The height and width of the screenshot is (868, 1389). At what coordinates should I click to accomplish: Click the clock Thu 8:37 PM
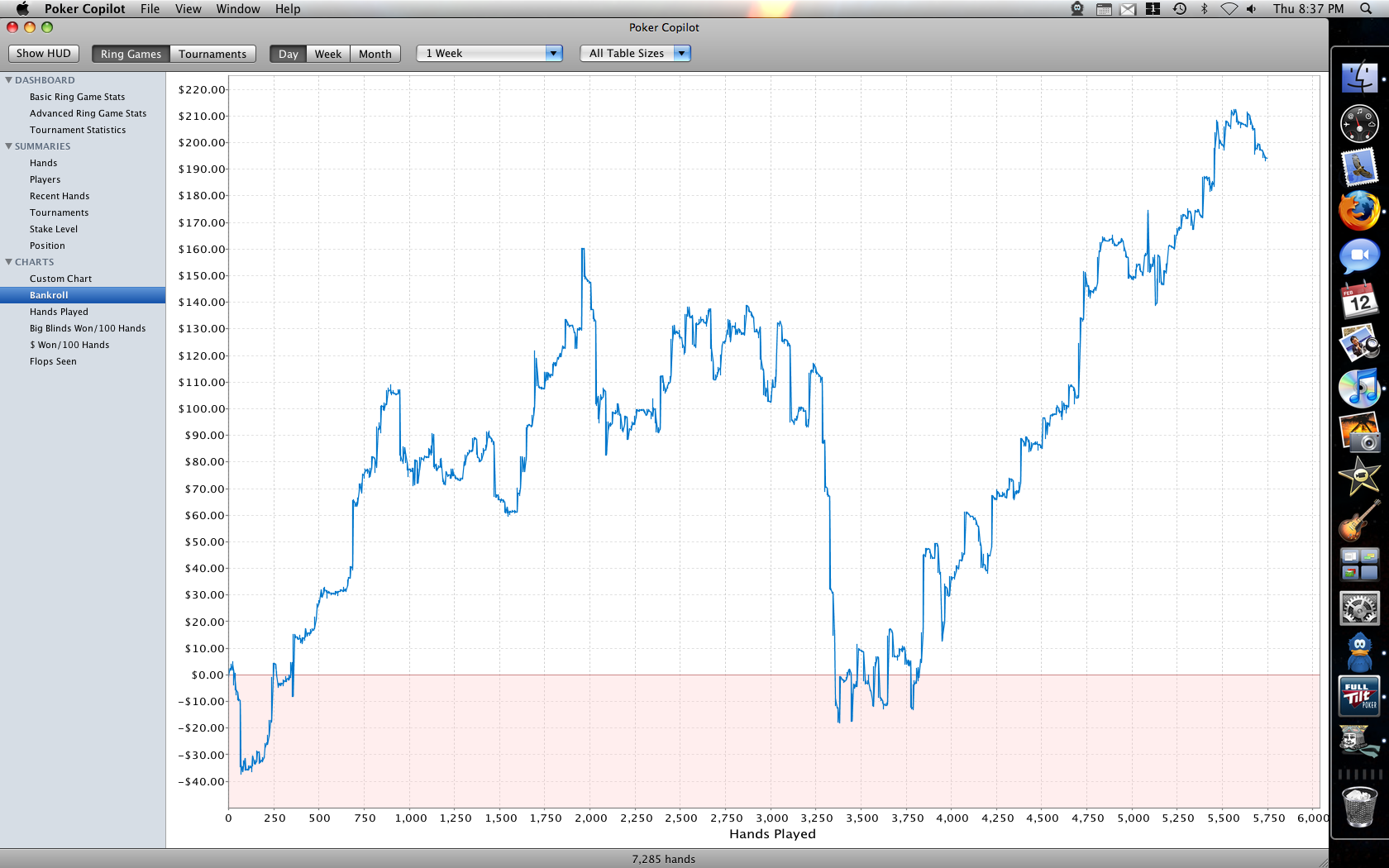1308,8
